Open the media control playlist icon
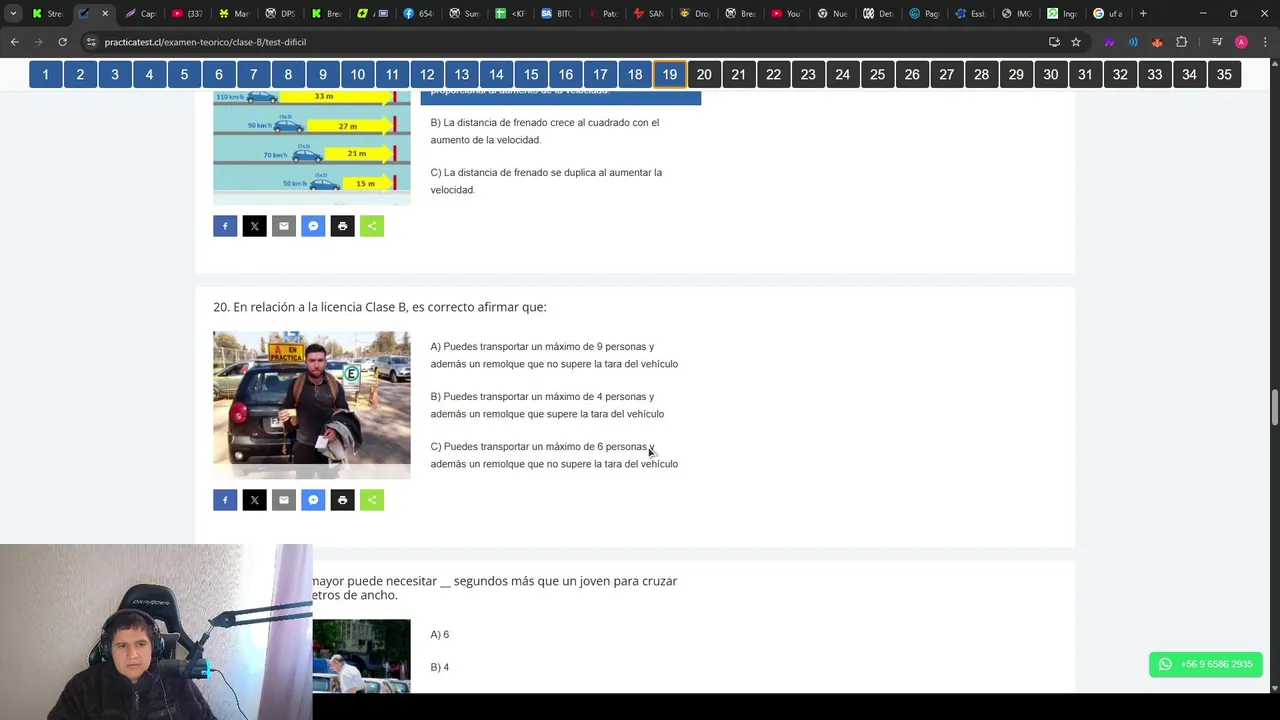Image resolution: width=1280 pixels, height=720 pixels. coord(1217,42)
